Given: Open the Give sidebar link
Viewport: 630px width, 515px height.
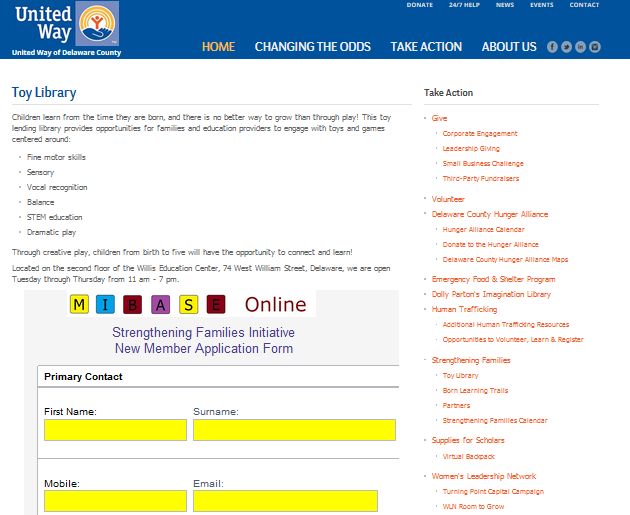Looking at the screenshot, I should [439, 118].
